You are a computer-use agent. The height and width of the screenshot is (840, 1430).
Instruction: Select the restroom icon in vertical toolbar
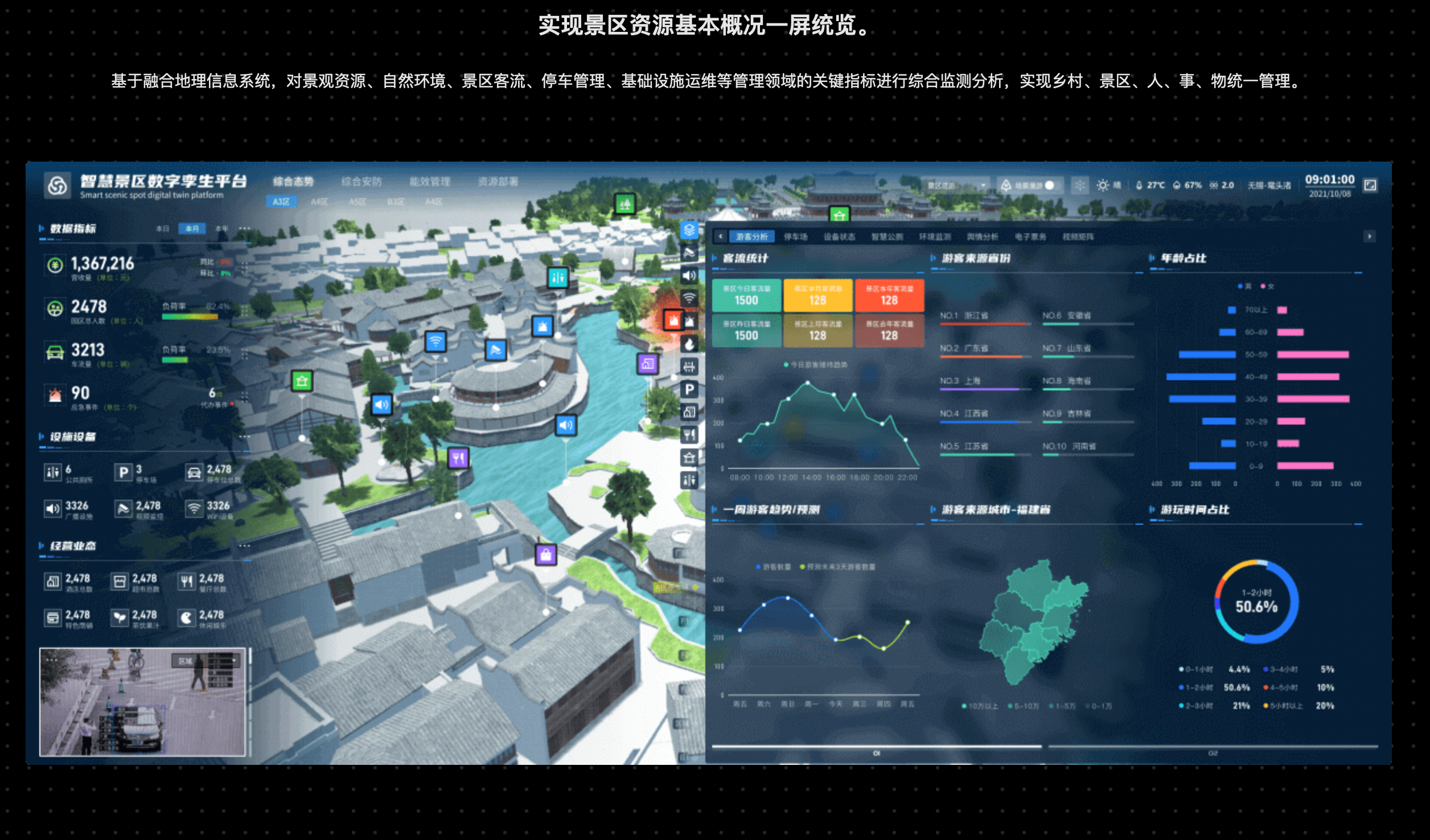click(x=689, y=481)
